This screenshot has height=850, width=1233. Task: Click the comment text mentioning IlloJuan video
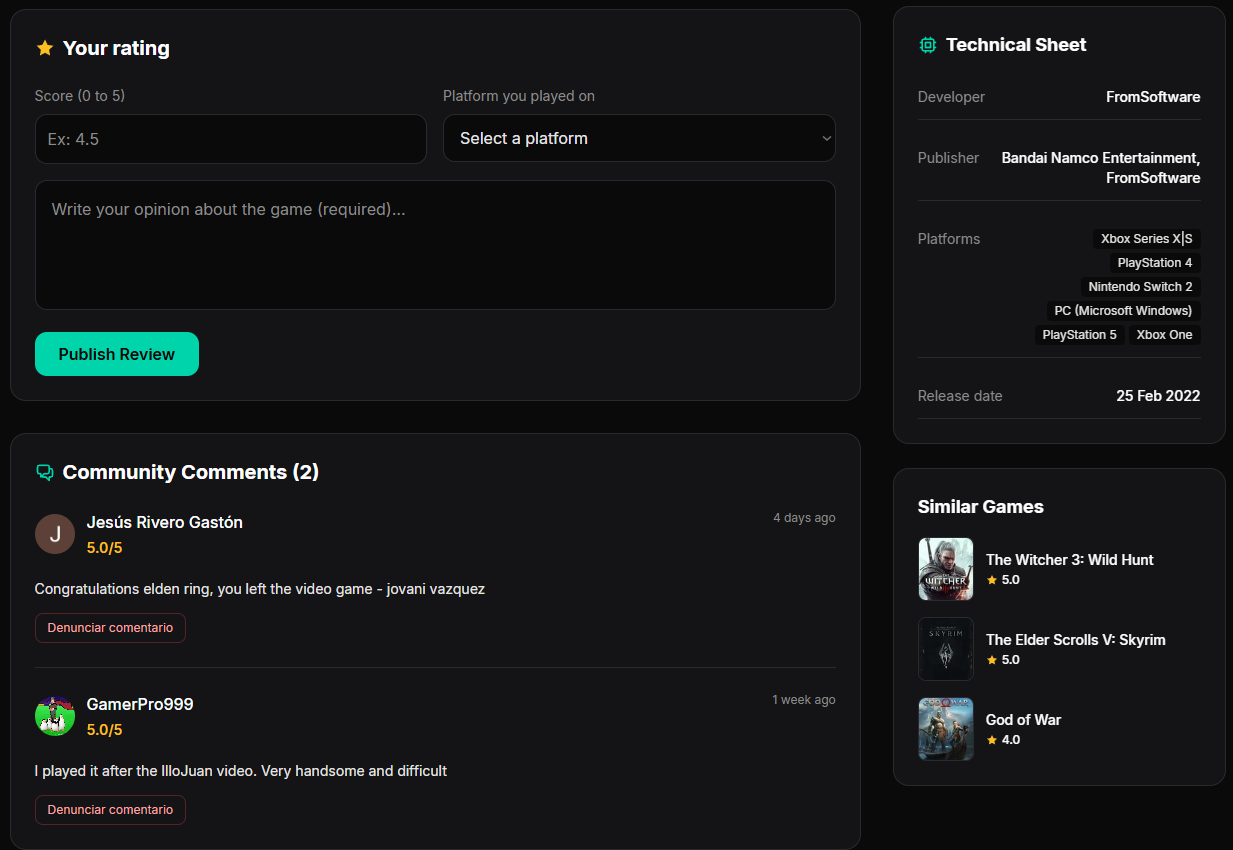pos(241,771)
